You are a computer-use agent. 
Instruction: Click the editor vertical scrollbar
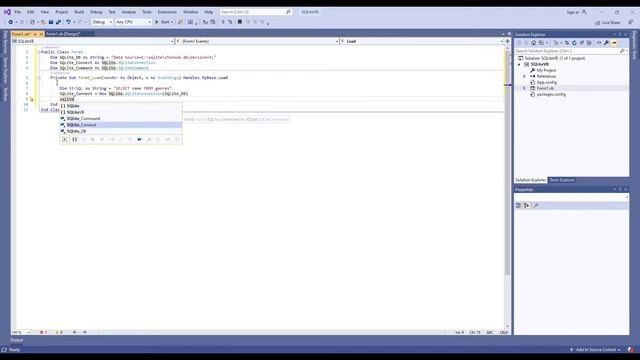pyautogui.click(x=507, y=187)
